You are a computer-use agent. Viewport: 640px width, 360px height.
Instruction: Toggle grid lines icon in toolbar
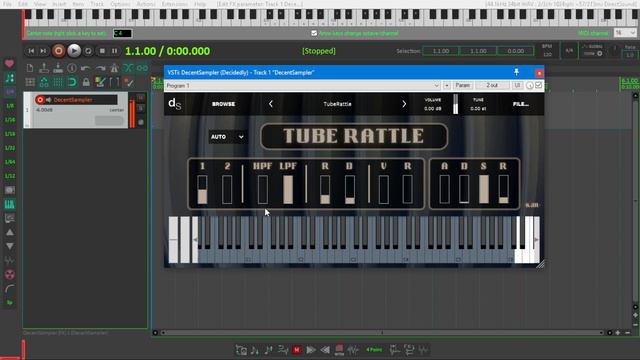point(58,82)
